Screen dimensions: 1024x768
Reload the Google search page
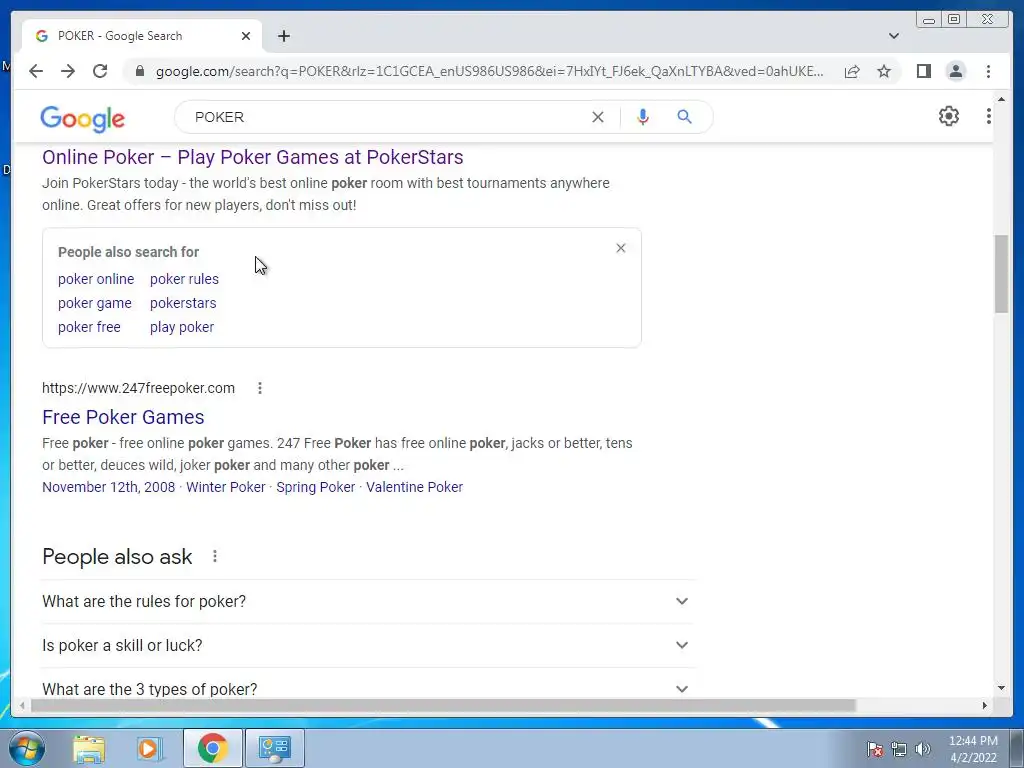[x=100, y=71]
